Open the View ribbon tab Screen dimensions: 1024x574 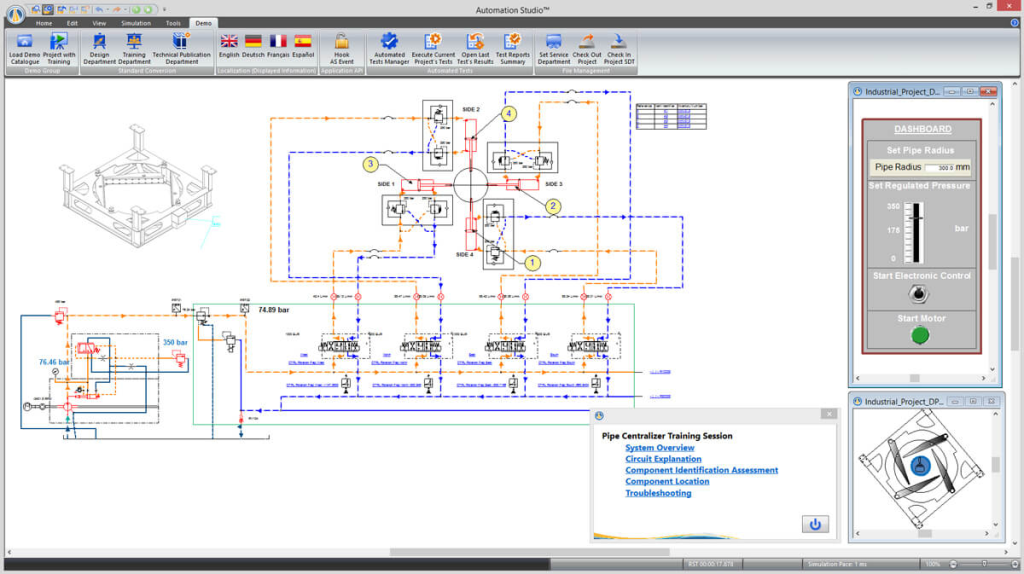point(99,23)
